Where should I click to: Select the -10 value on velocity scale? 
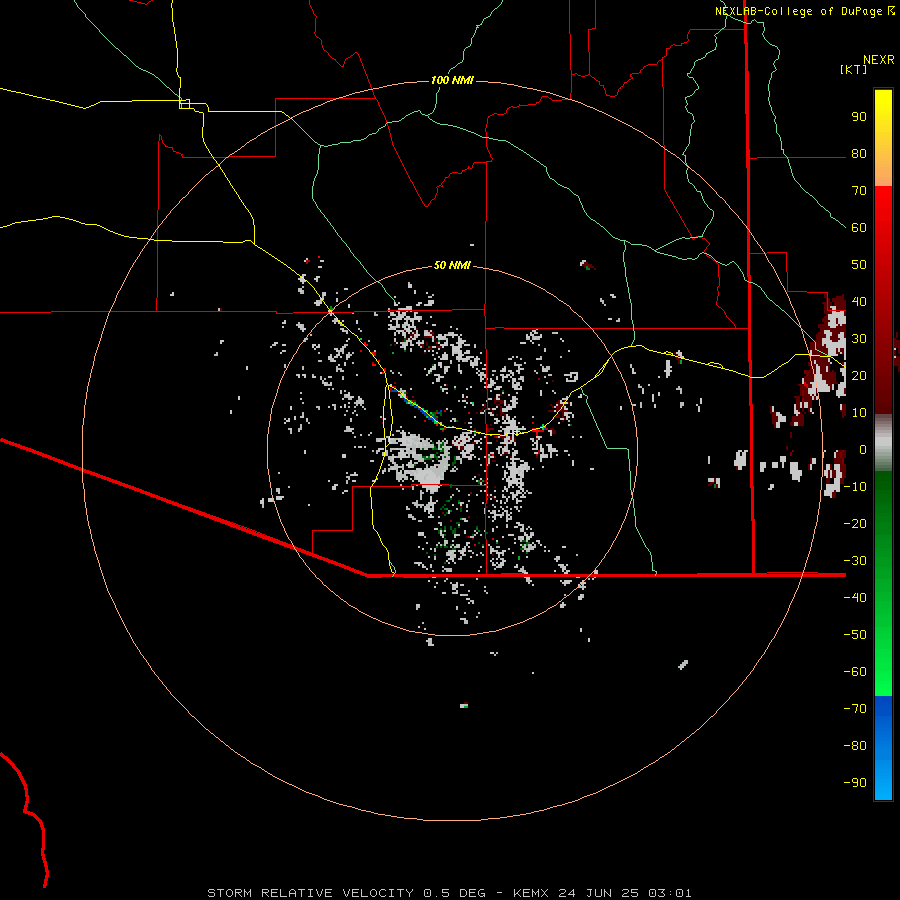[x=855, y=487]
